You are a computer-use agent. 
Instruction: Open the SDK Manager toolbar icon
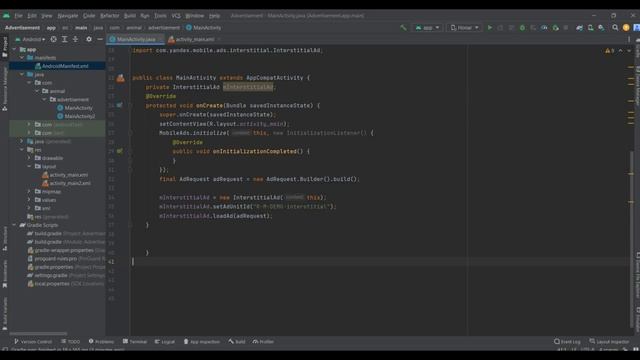tap(601, 28)
